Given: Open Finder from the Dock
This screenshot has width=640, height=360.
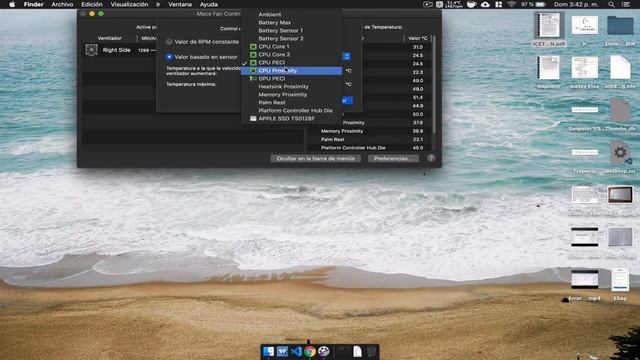Looking at the screenshot, I should coord(269,351).
